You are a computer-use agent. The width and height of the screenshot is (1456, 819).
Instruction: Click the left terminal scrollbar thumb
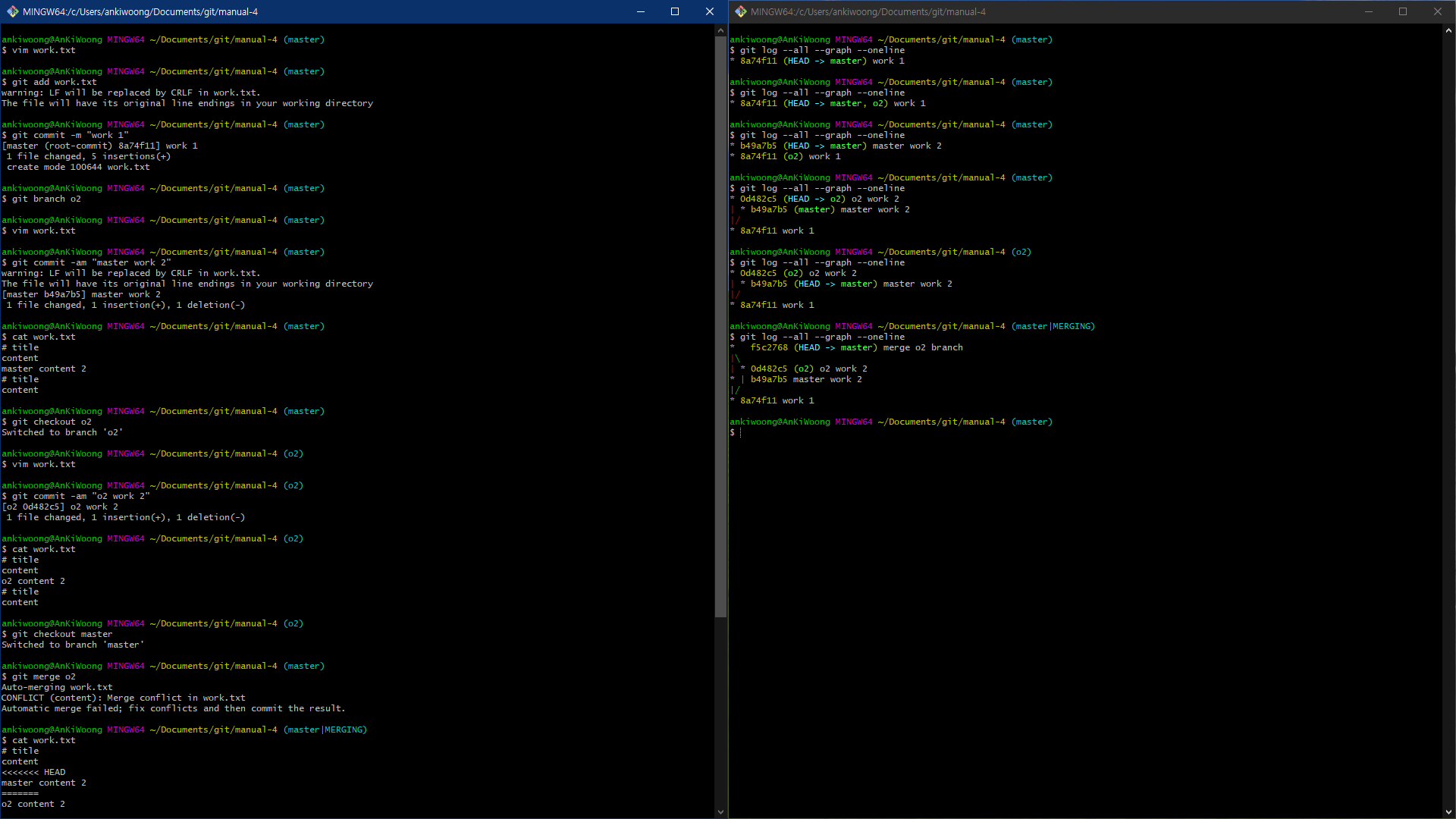pyautogui.click(x=720, y=326)
